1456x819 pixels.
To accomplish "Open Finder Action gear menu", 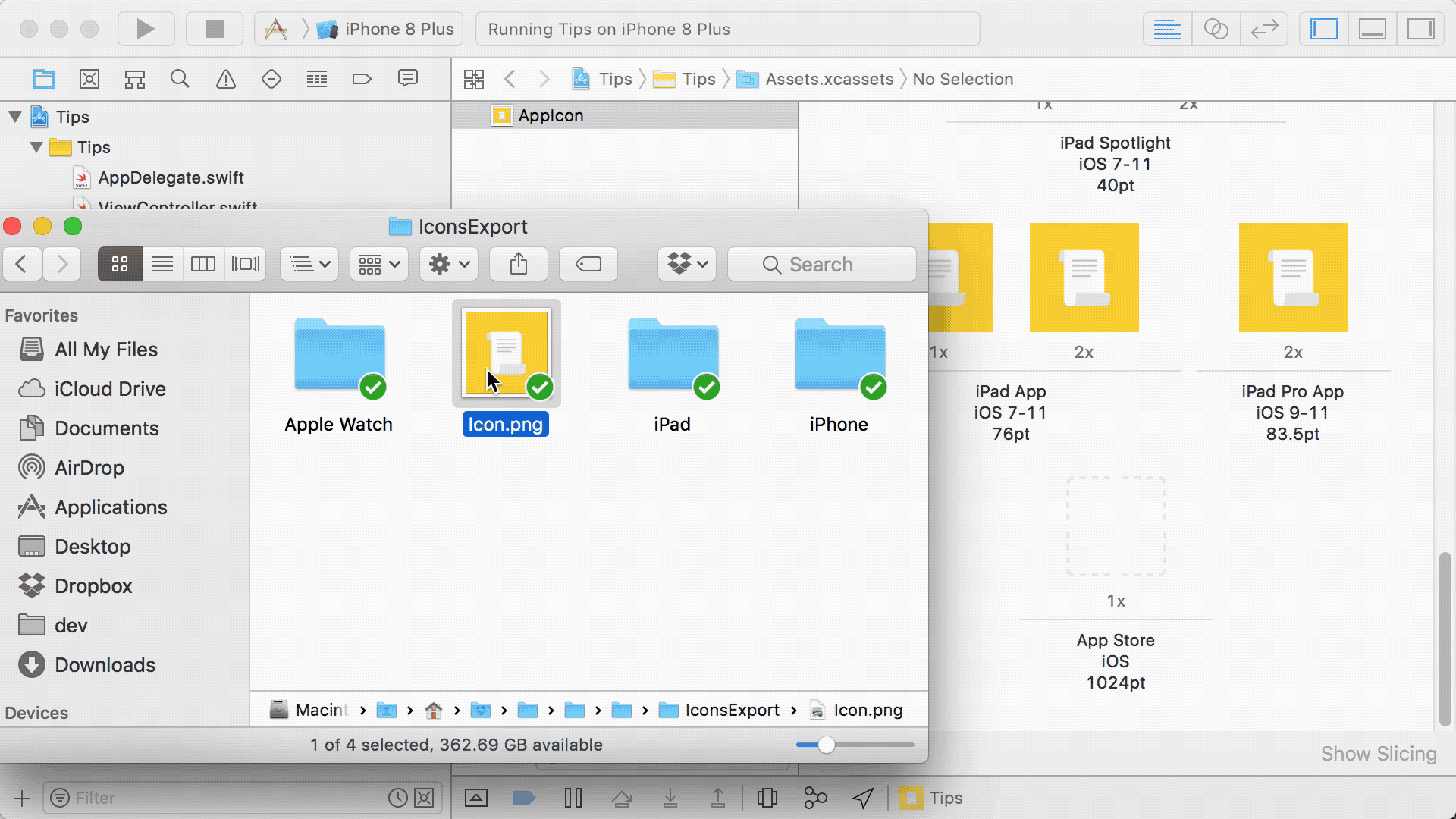I will 449,264.
